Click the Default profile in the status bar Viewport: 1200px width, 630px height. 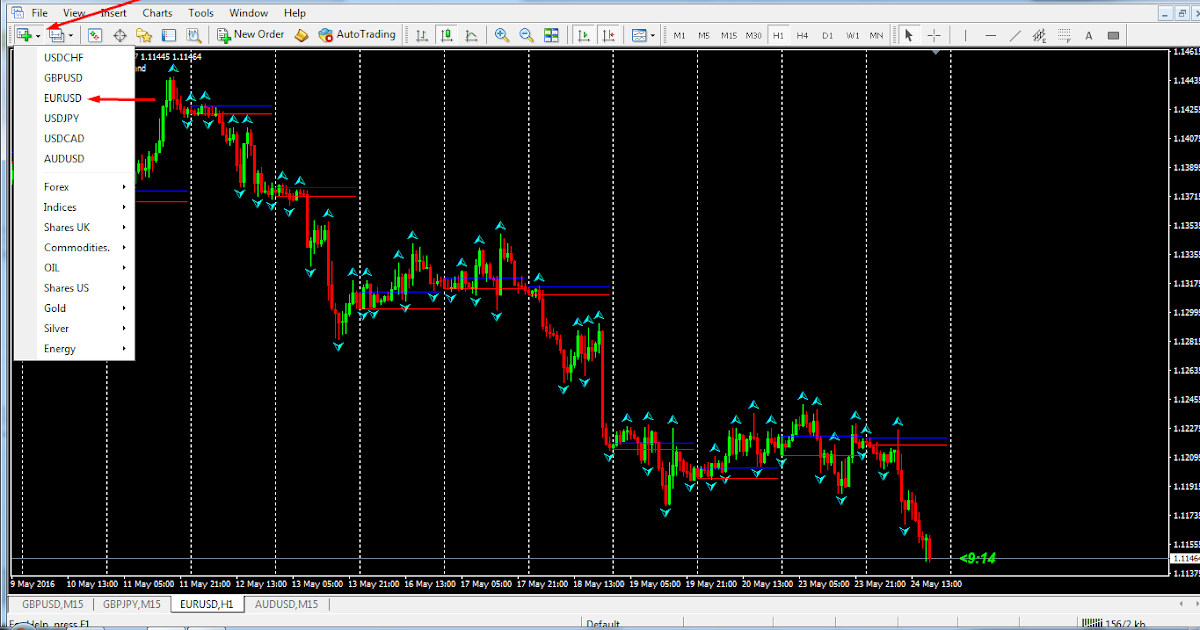coord(603,623)
